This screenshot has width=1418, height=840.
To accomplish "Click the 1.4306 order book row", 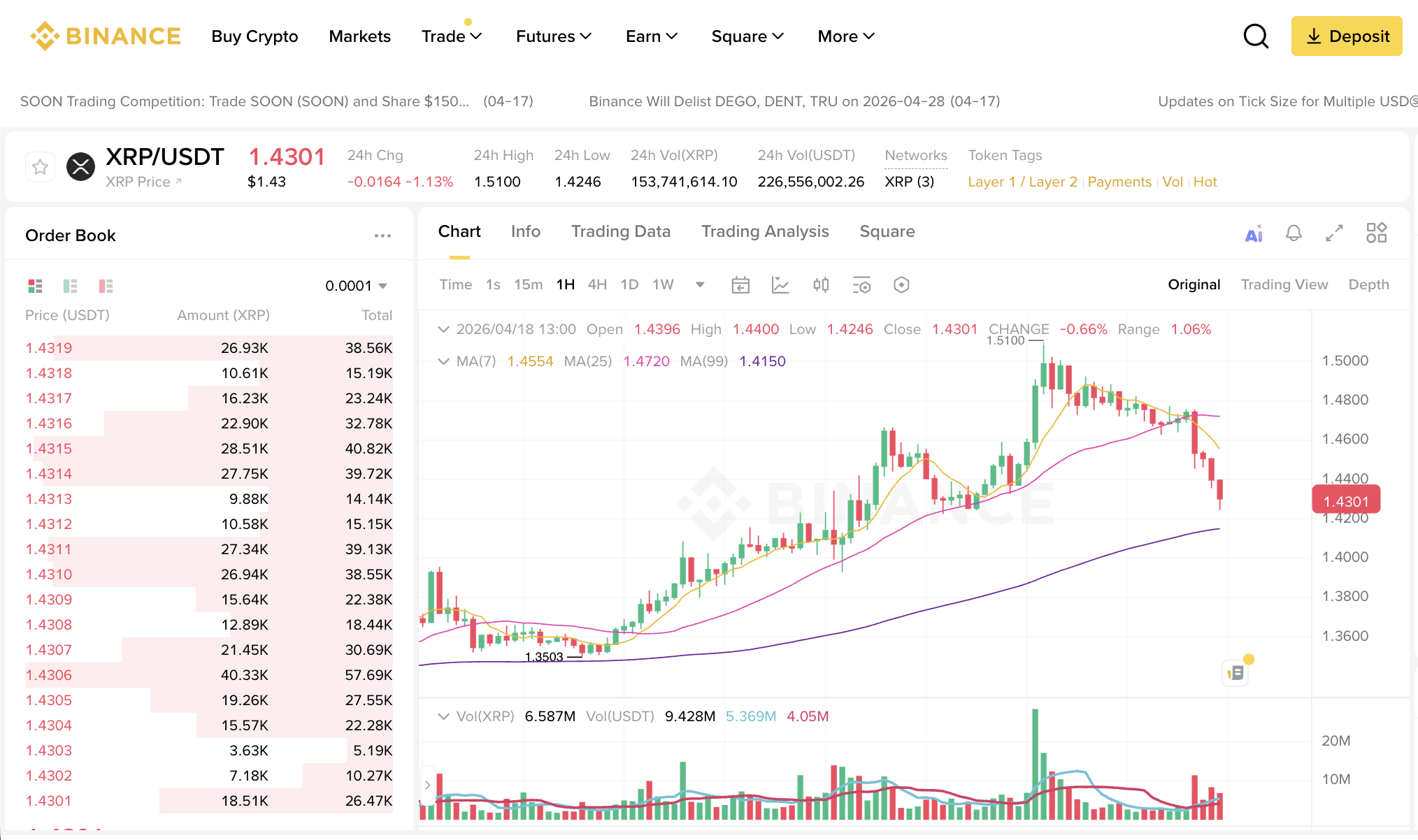I will click(x=208, y=675).
